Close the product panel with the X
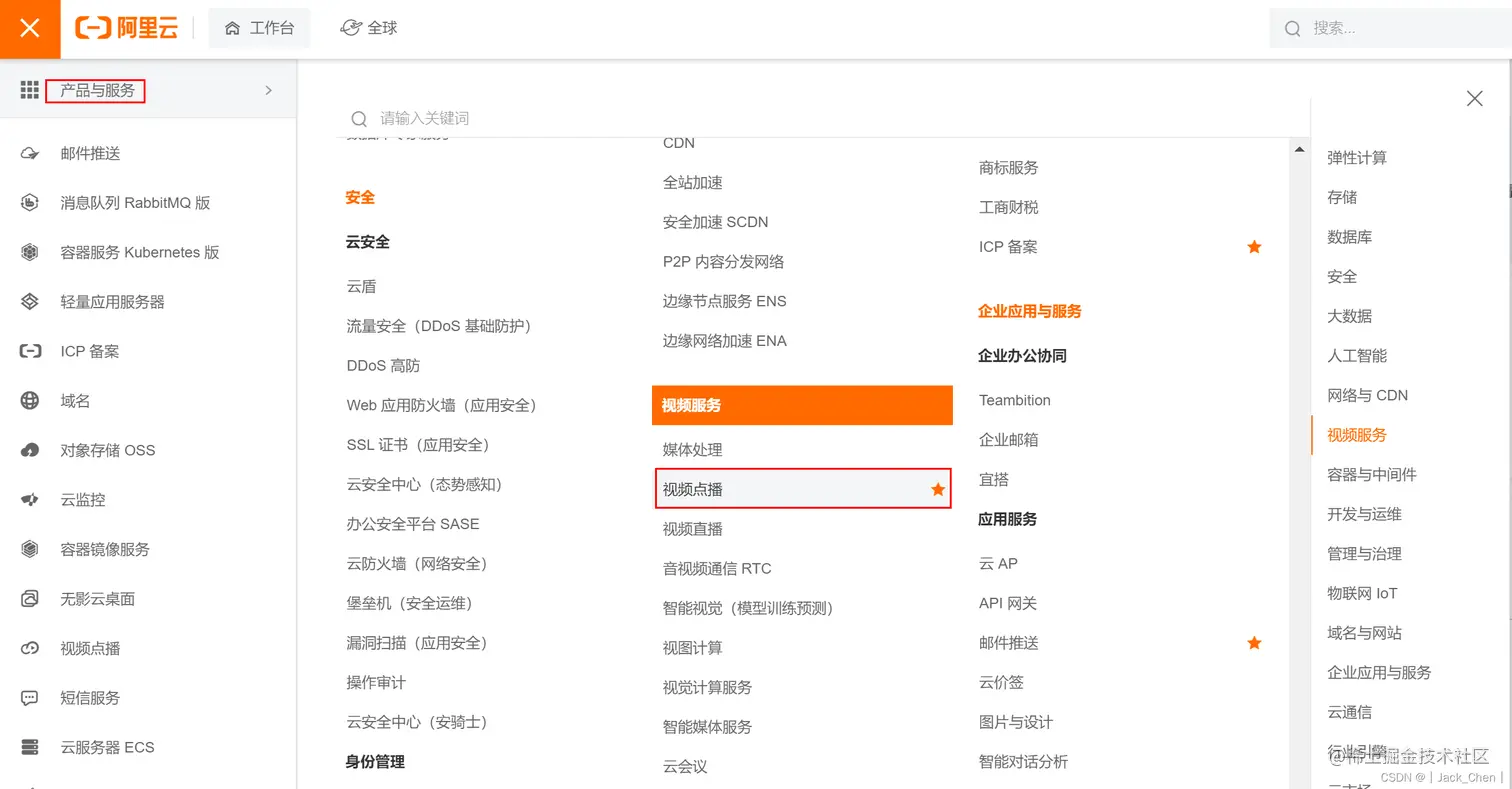 [x=1474, y=98]
